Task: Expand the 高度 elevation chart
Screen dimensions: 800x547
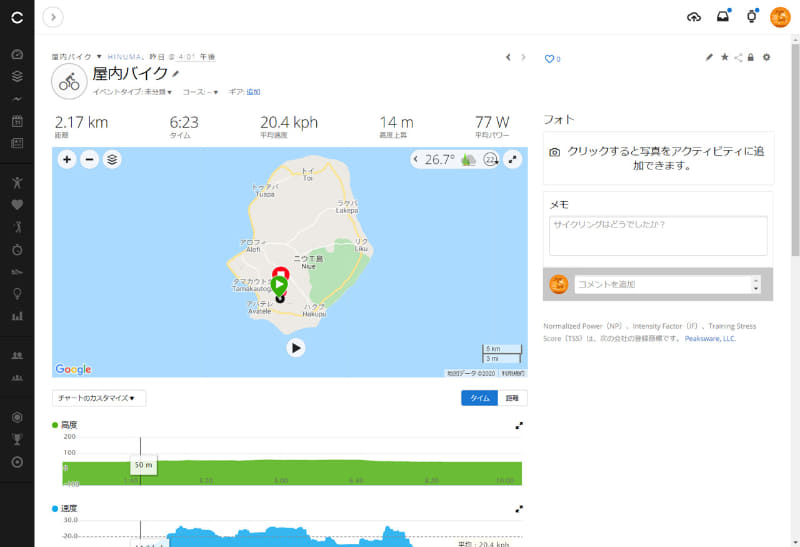Action: [x=519, y=426]
